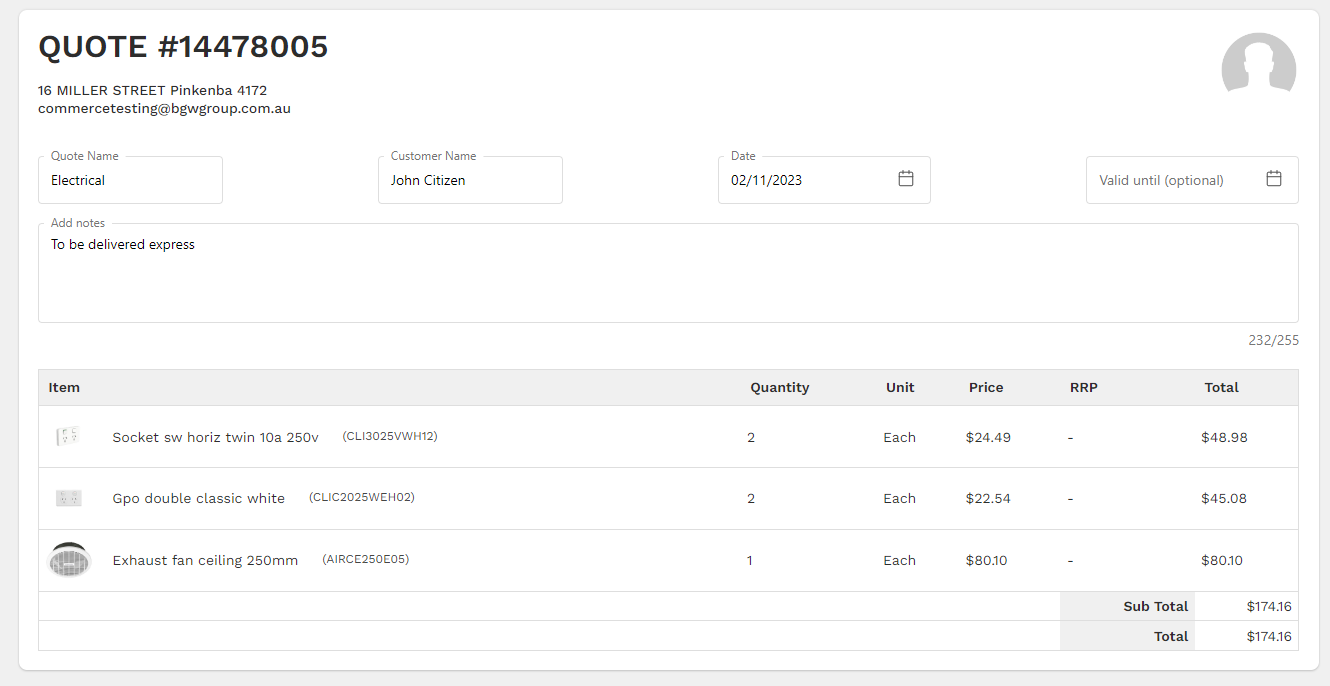1330x686 pixels.
Task: Click the commercetesting email address
Action: pos(164,108)
